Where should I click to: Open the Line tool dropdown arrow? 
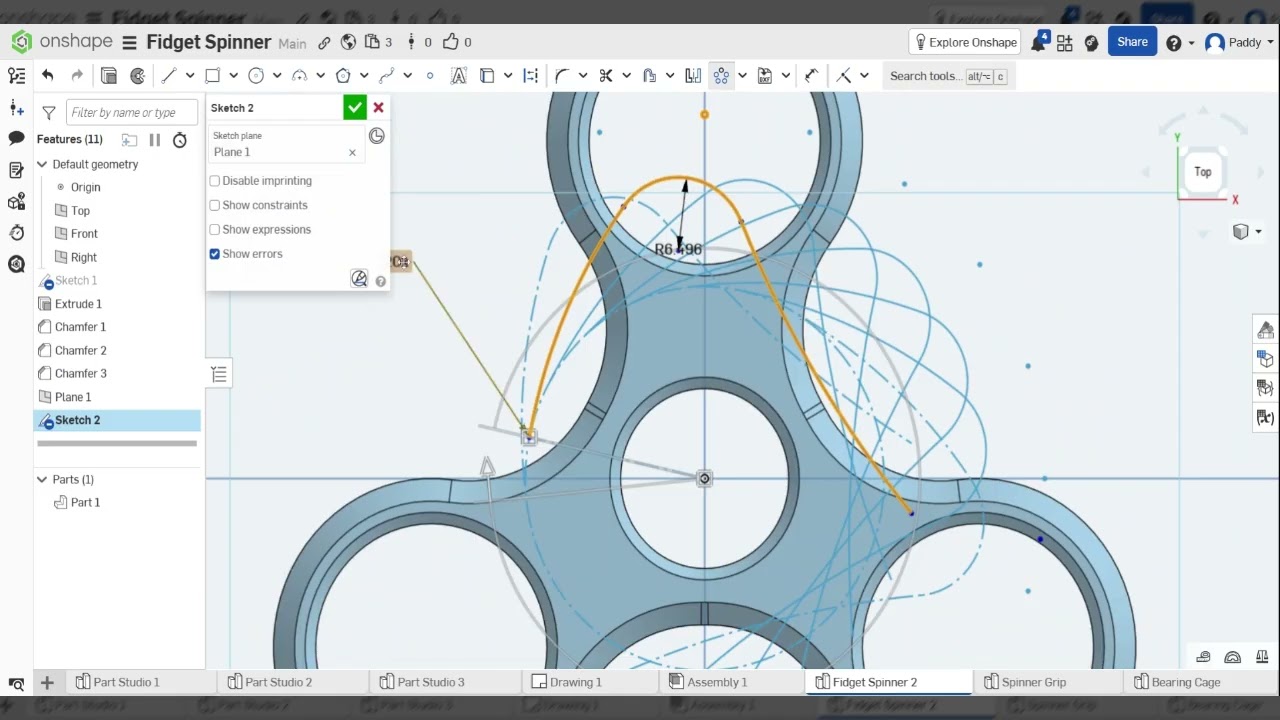tap(189, 76)
